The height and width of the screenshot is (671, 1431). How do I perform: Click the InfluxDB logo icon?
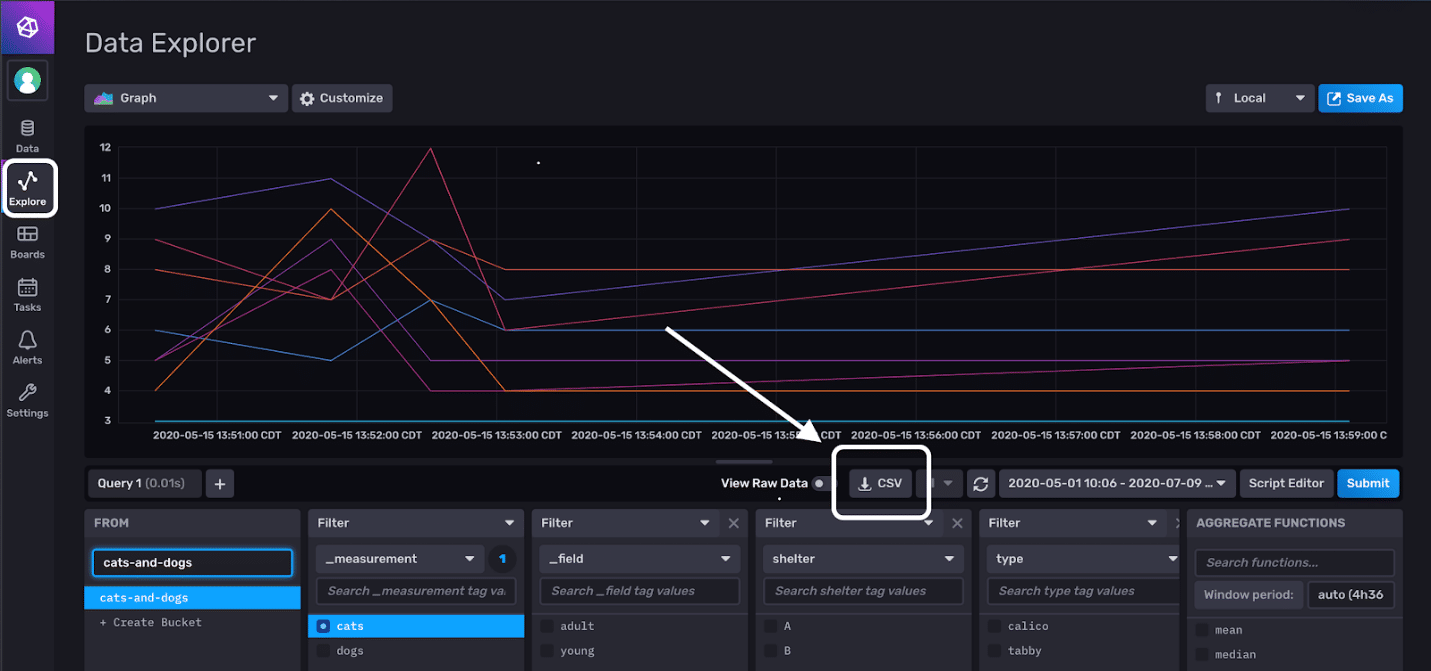pos(26,26)
